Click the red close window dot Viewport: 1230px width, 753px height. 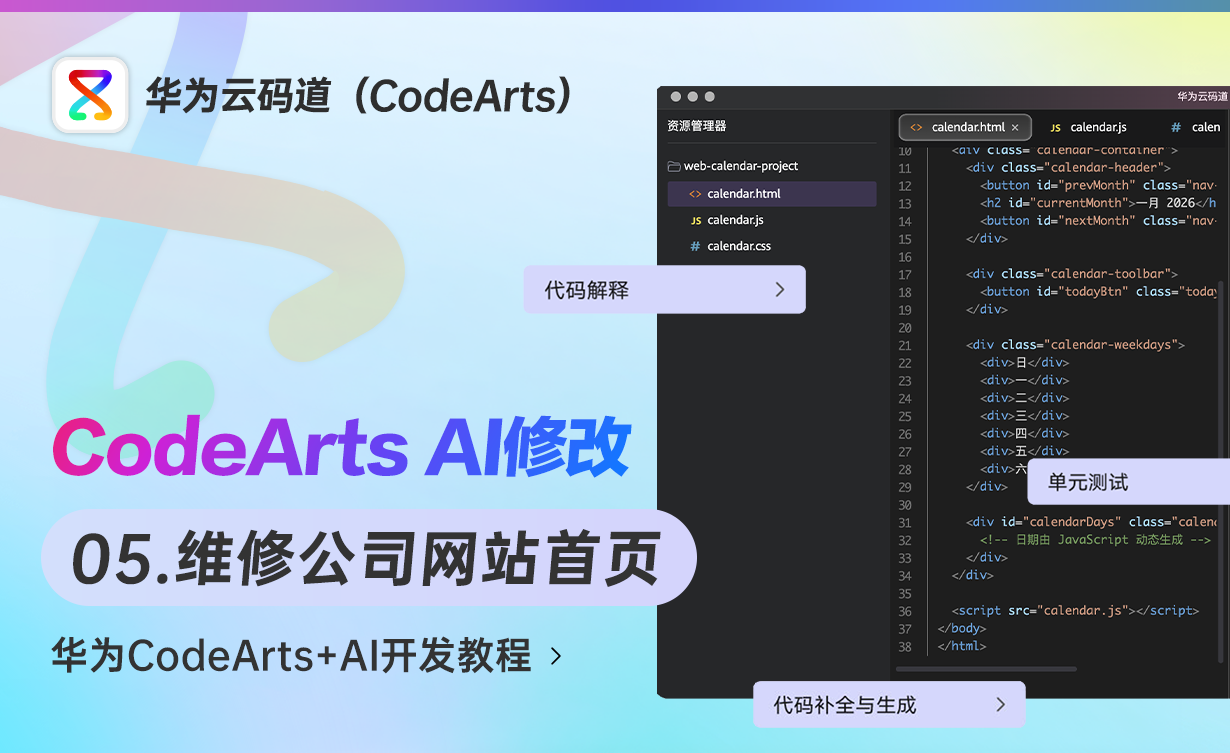click(x=676, y=97)
